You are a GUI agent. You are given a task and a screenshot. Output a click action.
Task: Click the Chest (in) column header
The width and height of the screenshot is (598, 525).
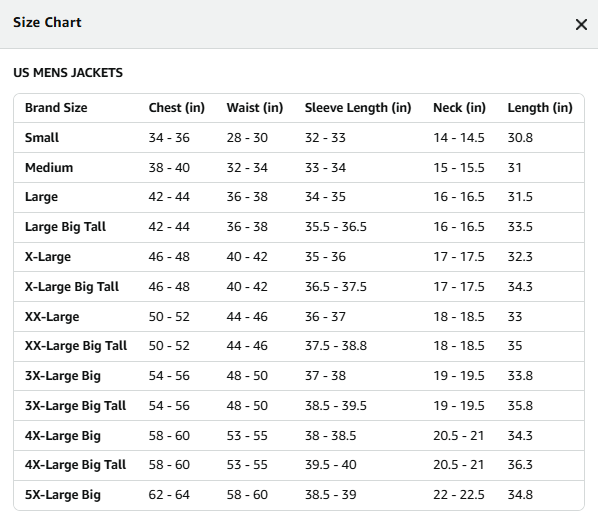pyautogui.click(x=177, y=108)
